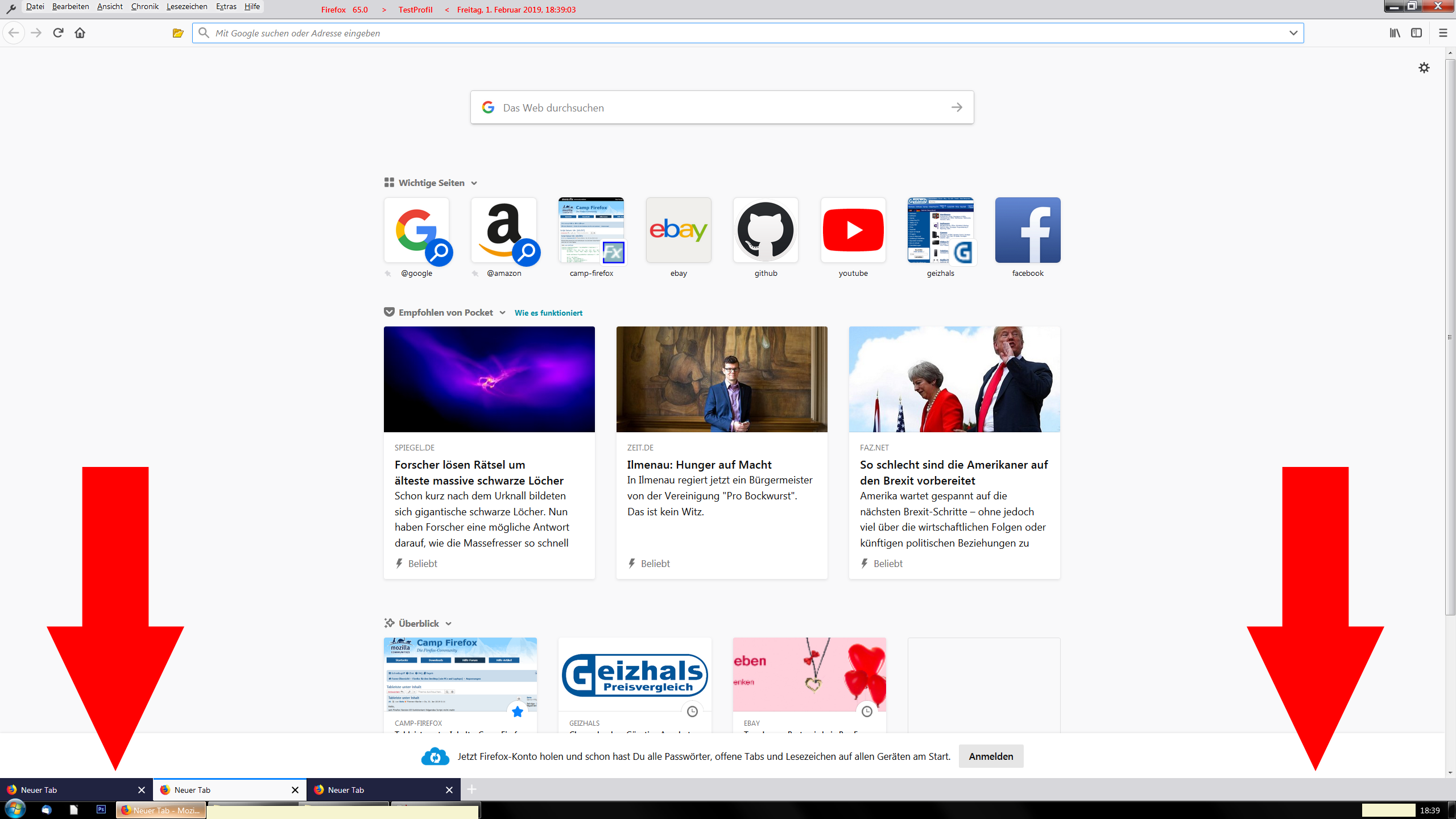
Task: Open the hamburger application menu
Action: coord(1443,33)
